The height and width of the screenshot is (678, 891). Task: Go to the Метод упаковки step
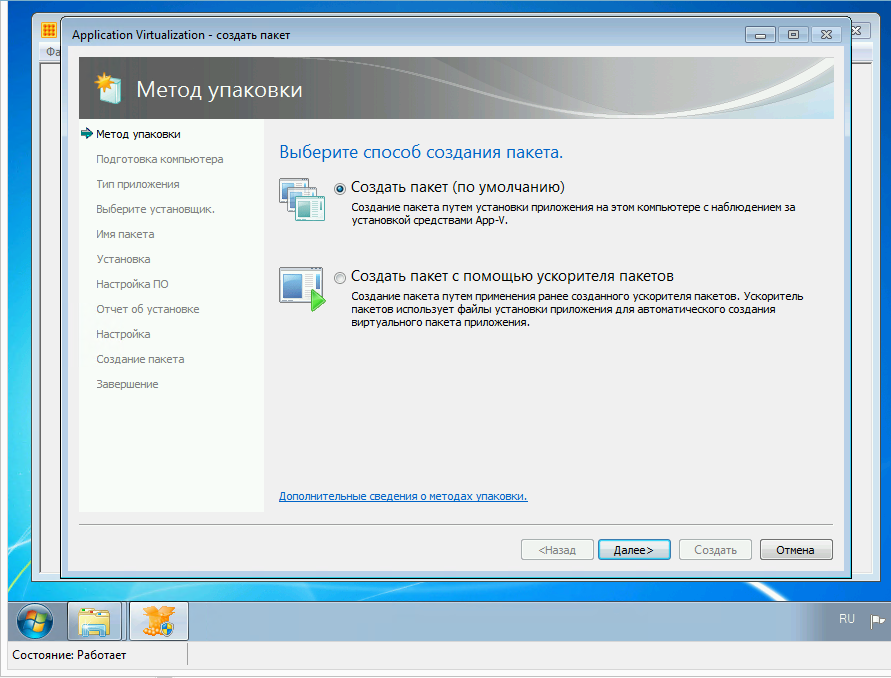[138, 134]
